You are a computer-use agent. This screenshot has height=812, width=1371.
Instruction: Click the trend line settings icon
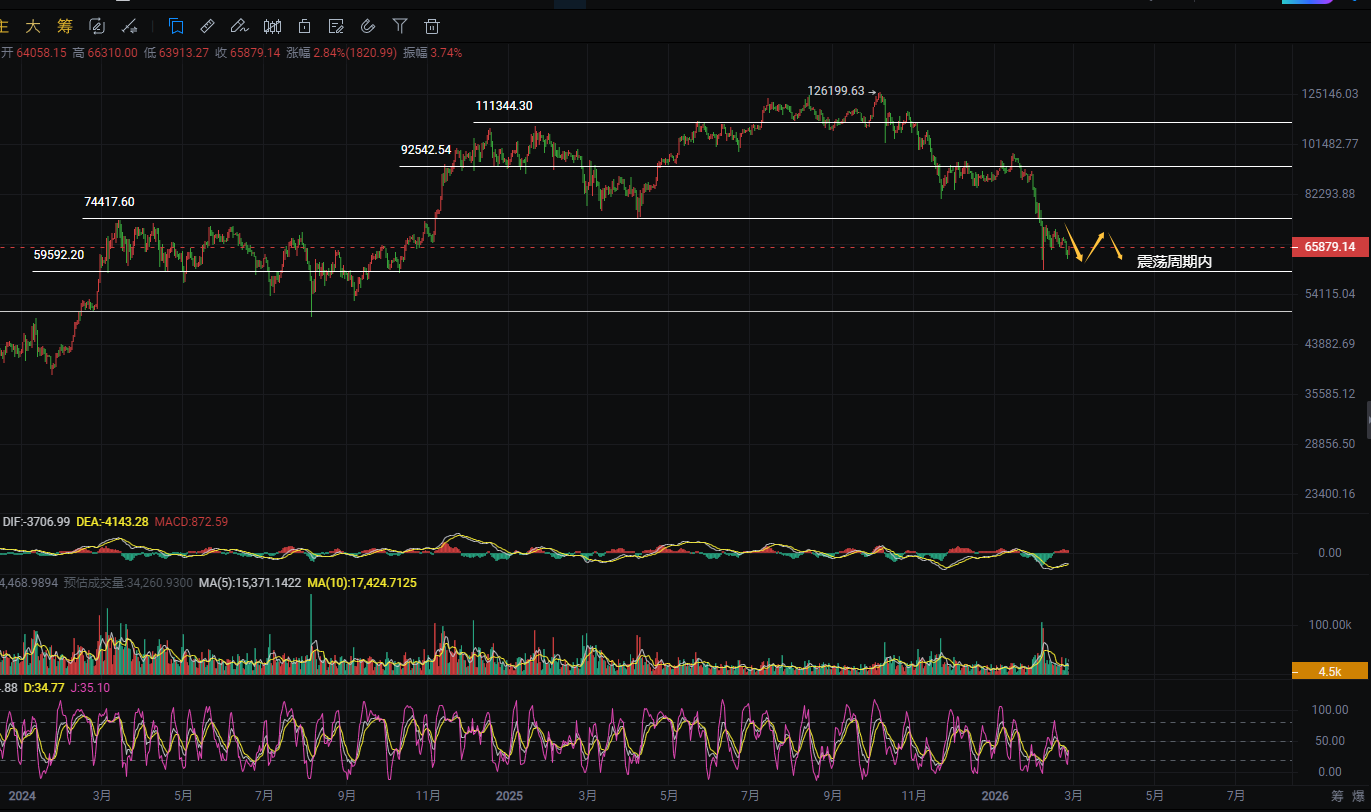pos(129,26)
